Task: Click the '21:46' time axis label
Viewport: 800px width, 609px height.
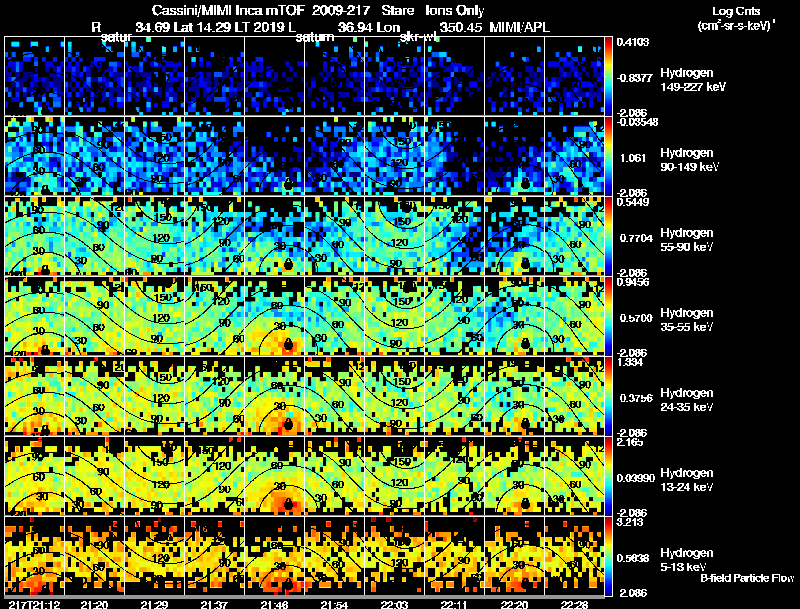Action: pyautogui.click(x=274, y=604)
